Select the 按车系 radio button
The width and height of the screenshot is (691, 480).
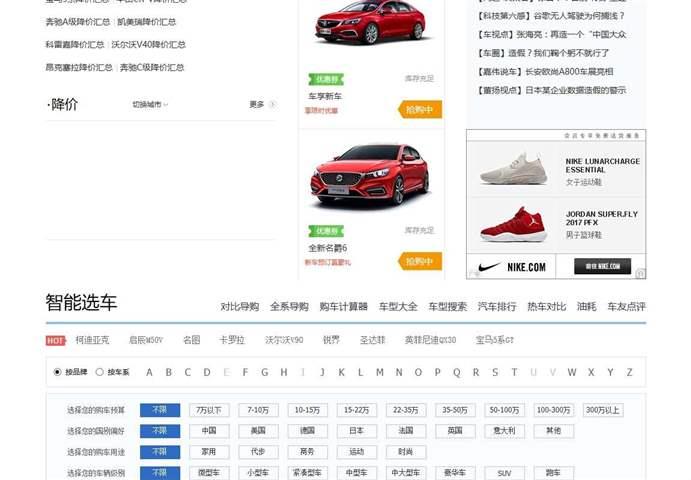pyautogui.click(x=99, y=372)
